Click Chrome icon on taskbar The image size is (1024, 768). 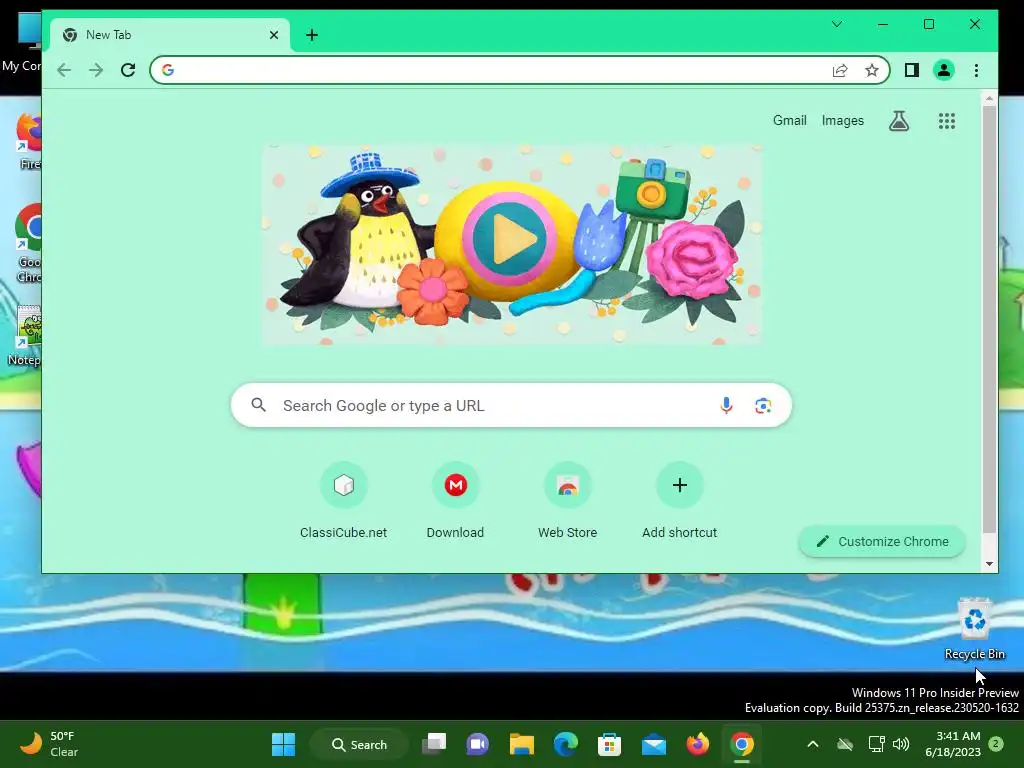pos(742,744)
